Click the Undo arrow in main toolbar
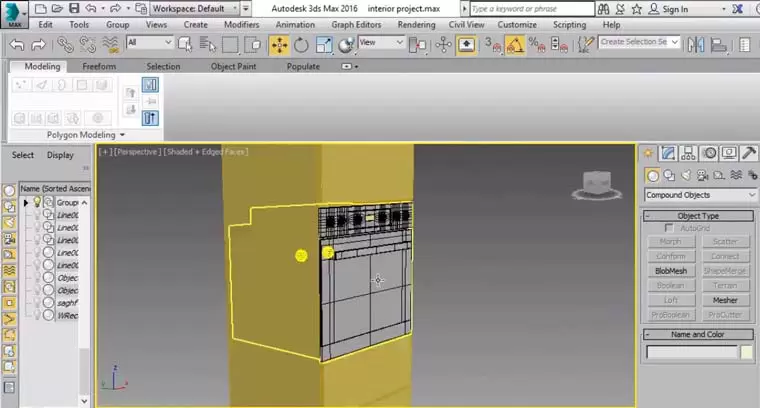 pos(16,44)
